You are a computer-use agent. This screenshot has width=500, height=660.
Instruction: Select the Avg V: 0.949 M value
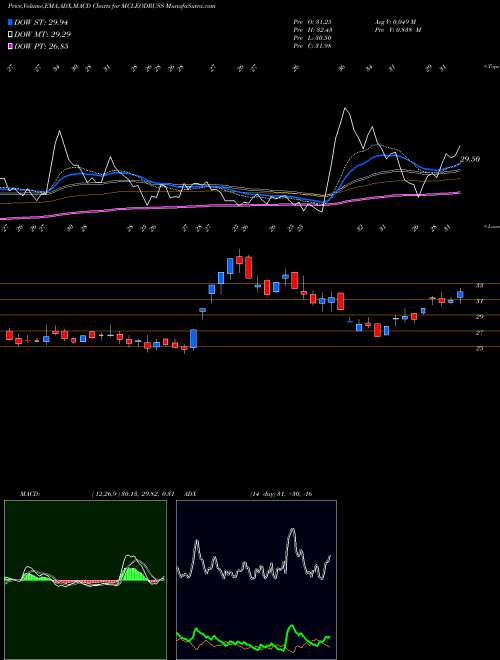click(397, 22)
